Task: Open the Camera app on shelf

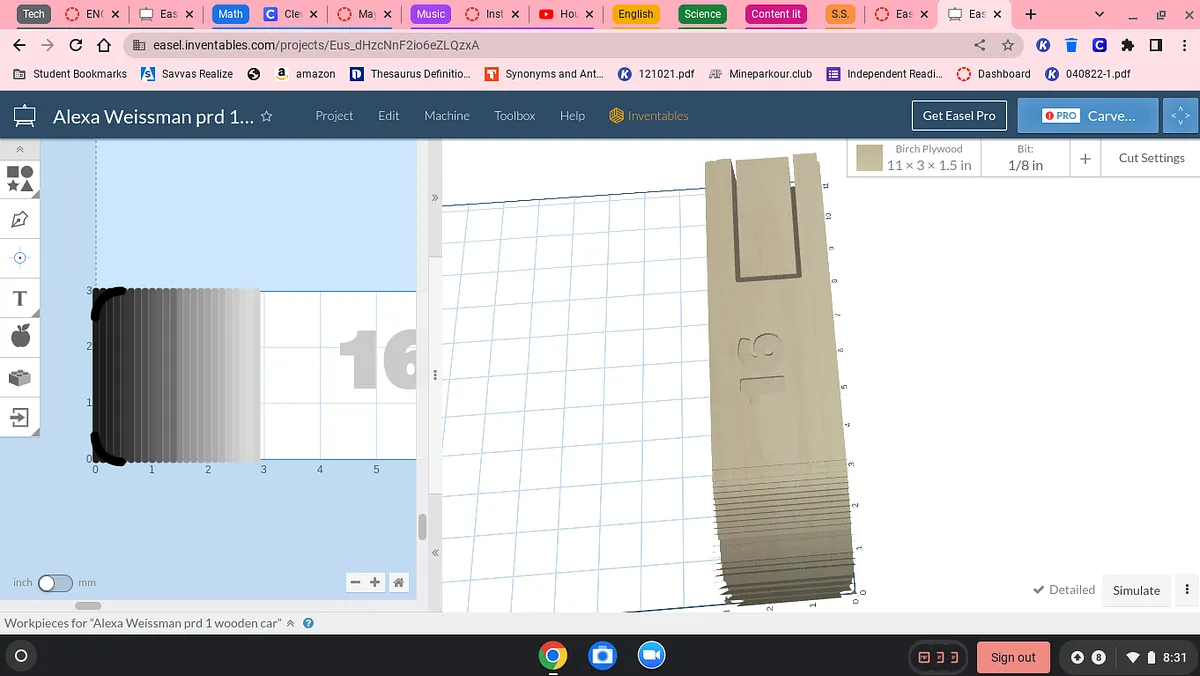Action: 602,656
